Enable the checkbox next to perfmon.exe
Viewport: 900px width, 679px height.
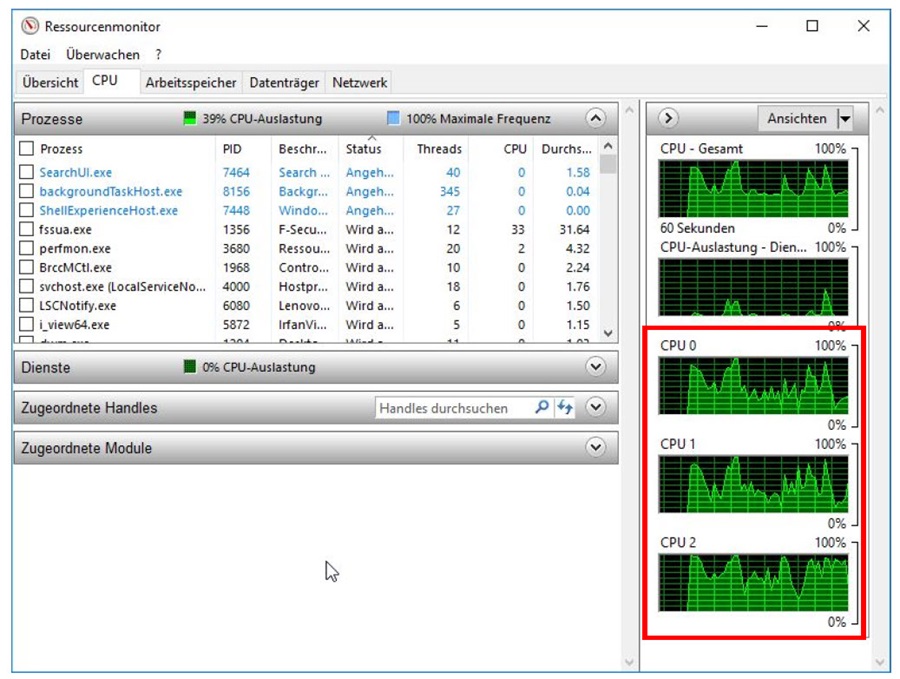pos(27,249)
